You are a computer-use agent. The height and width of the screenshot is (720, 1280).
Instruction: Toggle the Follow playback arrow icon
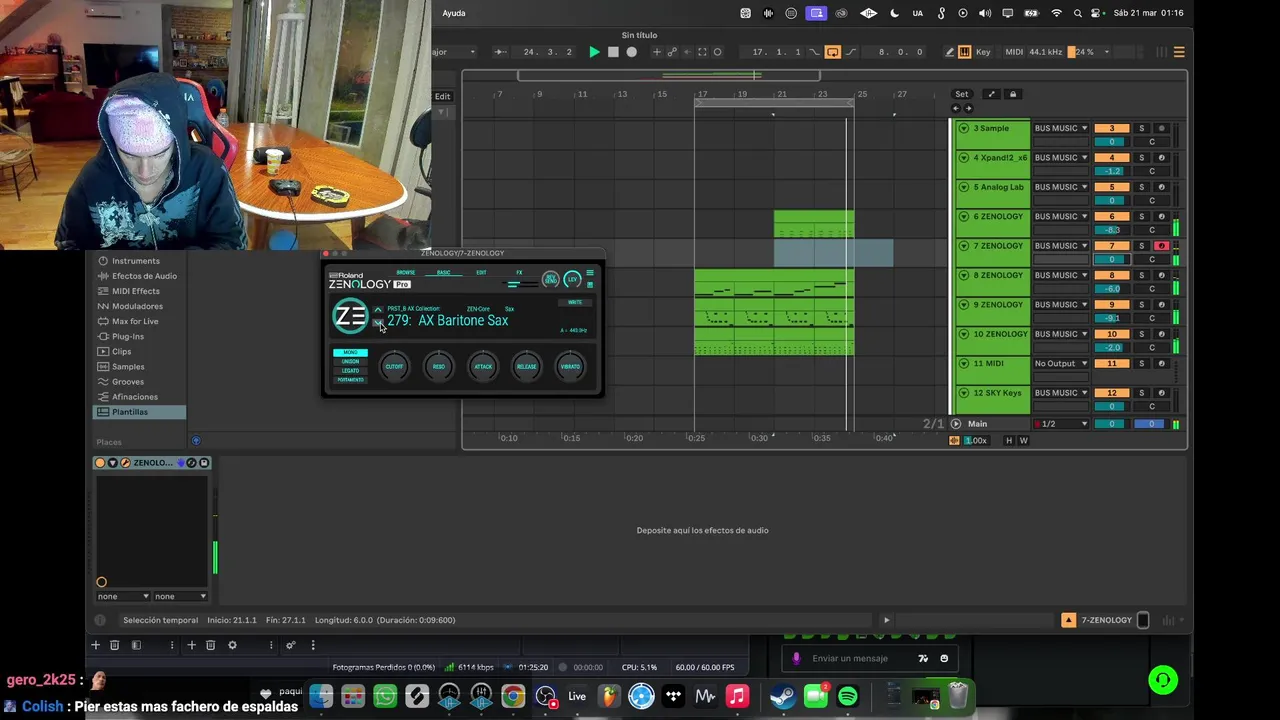500,52
